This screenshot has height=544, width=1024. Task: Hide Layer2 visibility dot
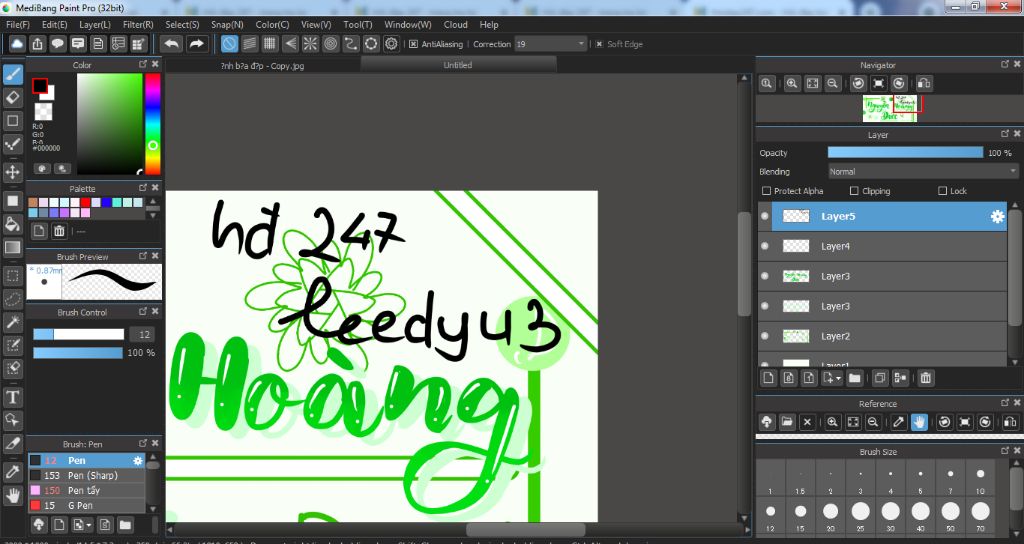pos(765,336)
